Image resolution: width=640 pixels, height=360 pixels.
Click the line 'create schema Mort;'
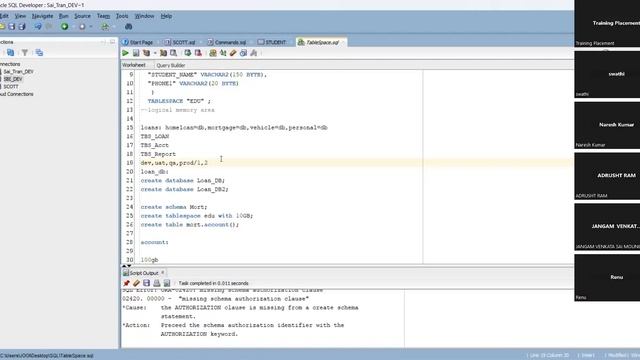(x=174, y=207)
